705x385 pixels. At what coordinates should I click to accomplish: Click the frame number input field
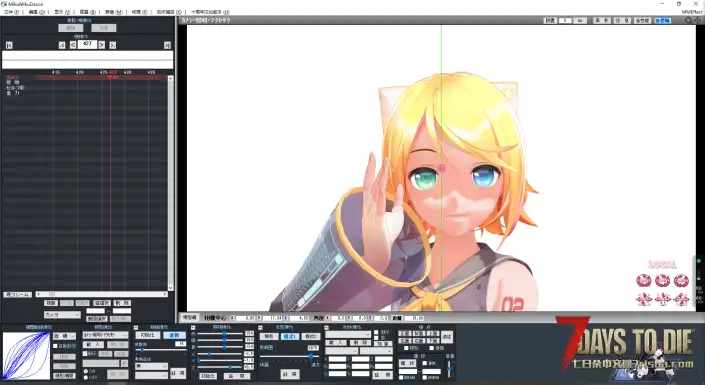87,45
